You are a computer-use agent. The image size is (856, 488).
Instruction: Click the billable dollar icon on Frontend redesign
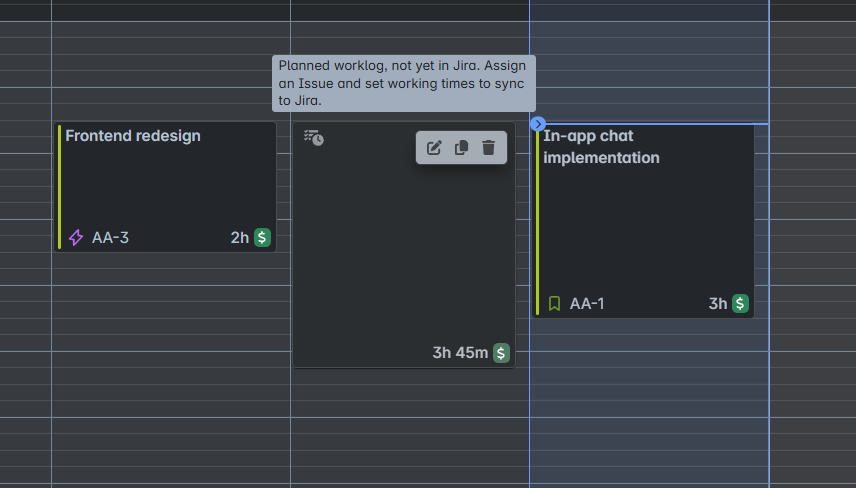coord(263,237)
